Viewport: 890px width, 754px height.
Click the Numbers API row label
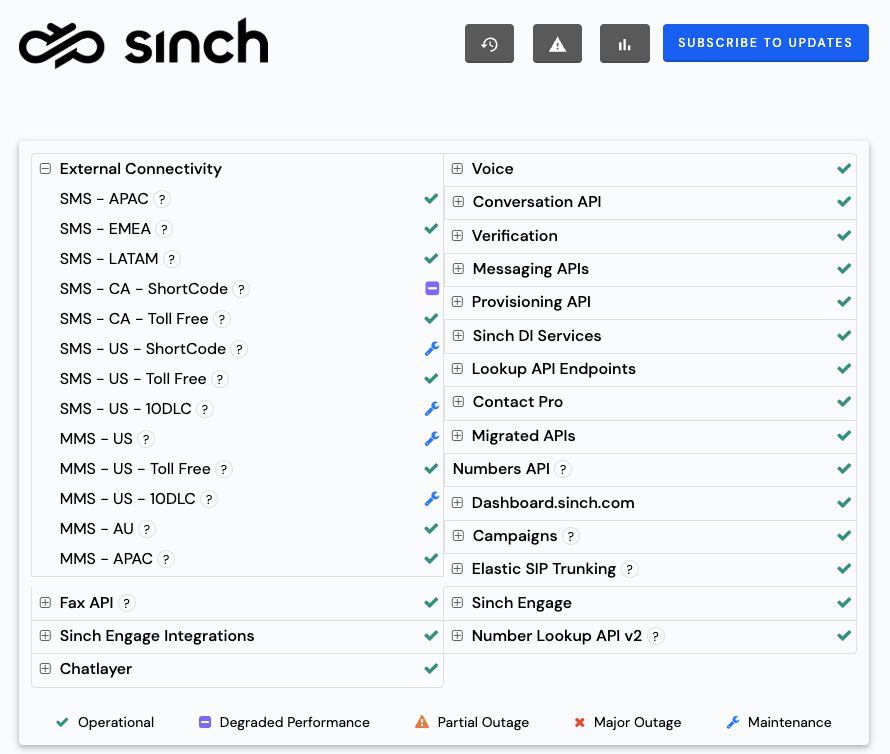click(501, 469)
